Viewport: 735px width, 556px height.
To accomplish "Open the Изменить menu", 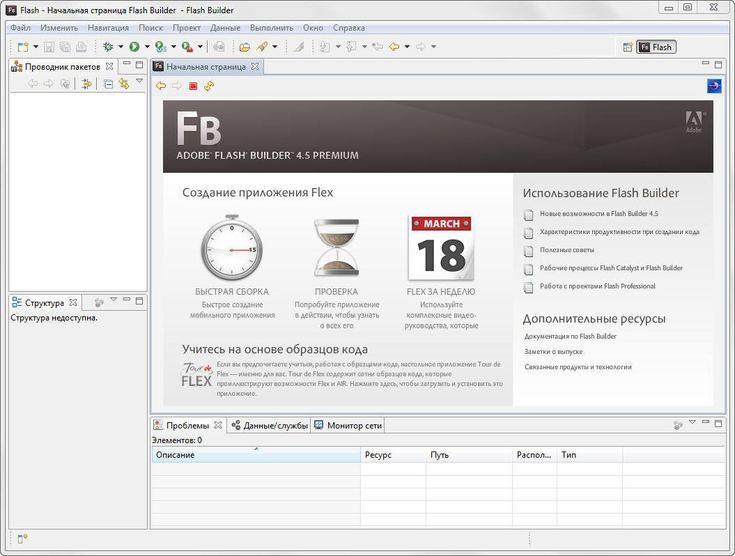I will coord(59,28).
